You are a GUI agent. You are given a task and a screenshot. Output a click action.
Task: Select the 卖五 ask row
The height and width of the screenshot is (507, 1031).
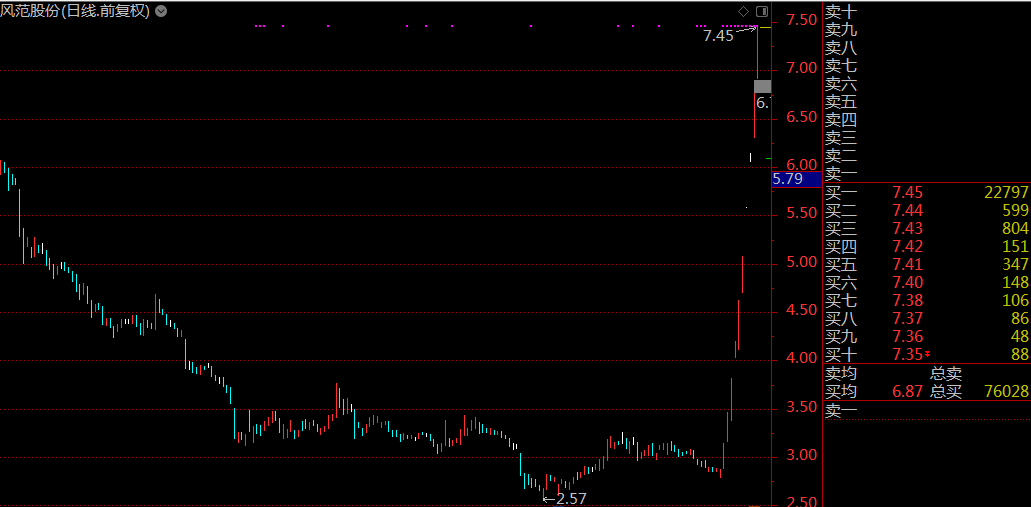click(840, 102)
